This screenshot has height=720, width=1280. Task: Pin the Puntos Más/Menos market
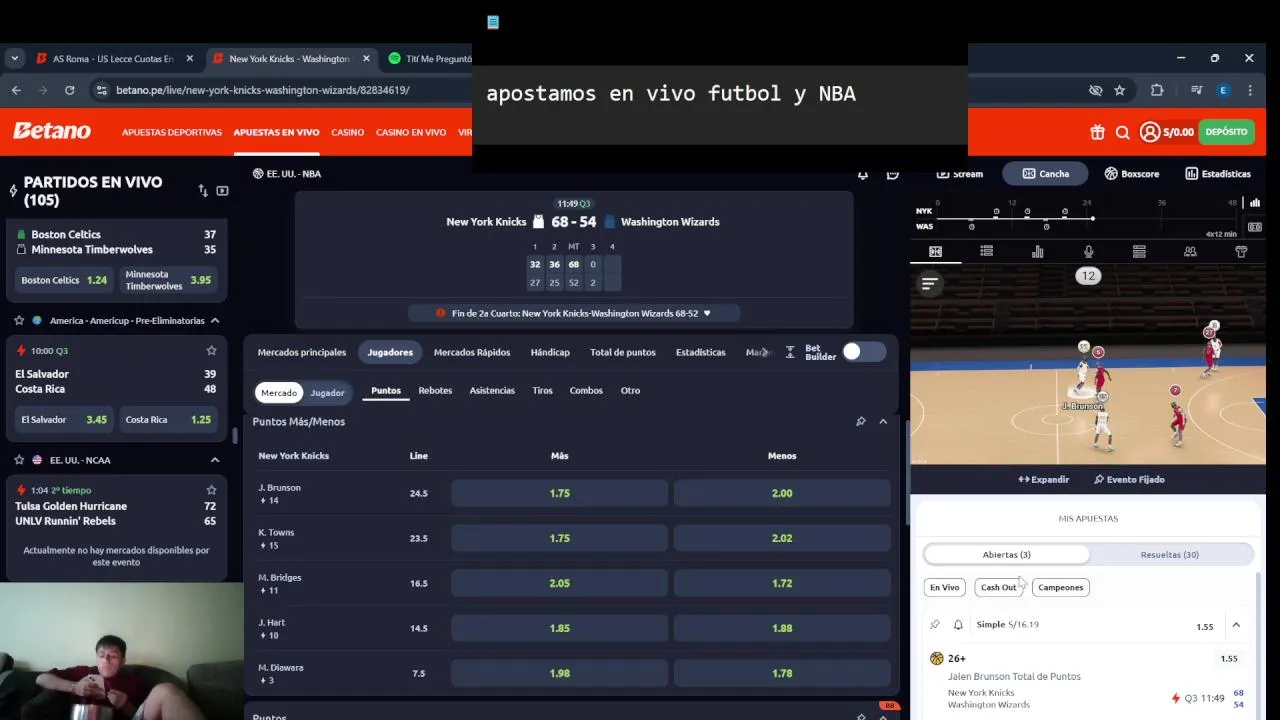860,421
